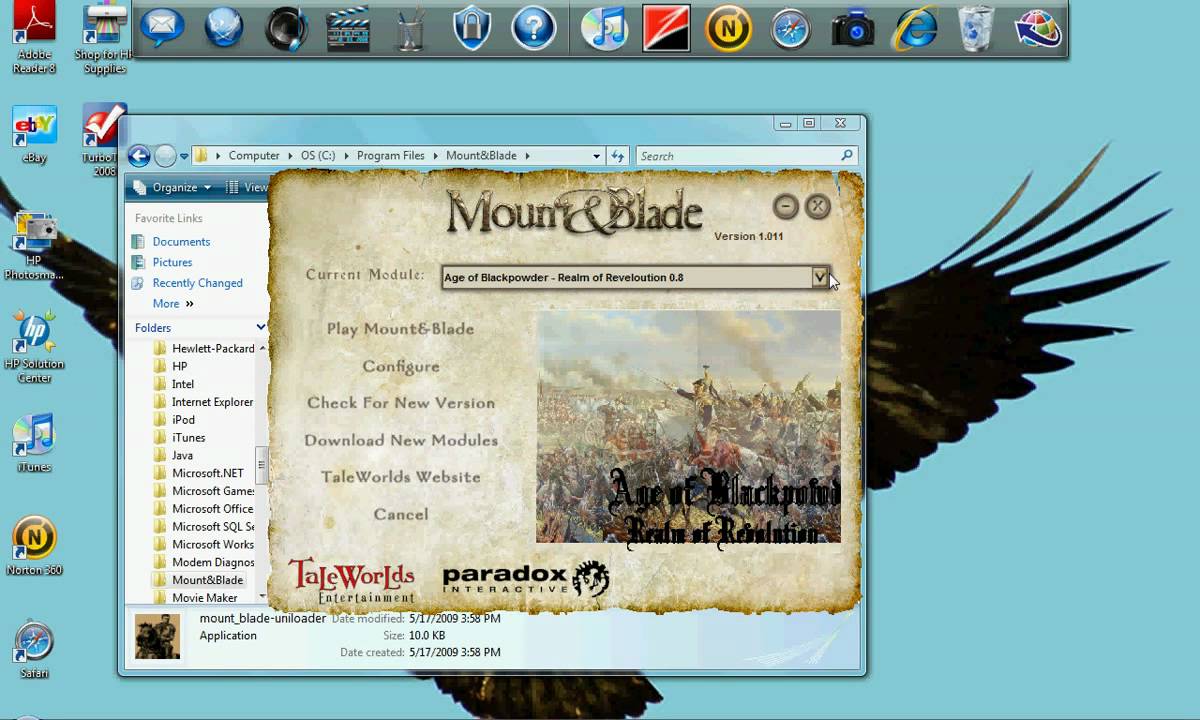Screen dimensions: 1200x720
Task: Open the Views toolbar button
Action: 247,187
